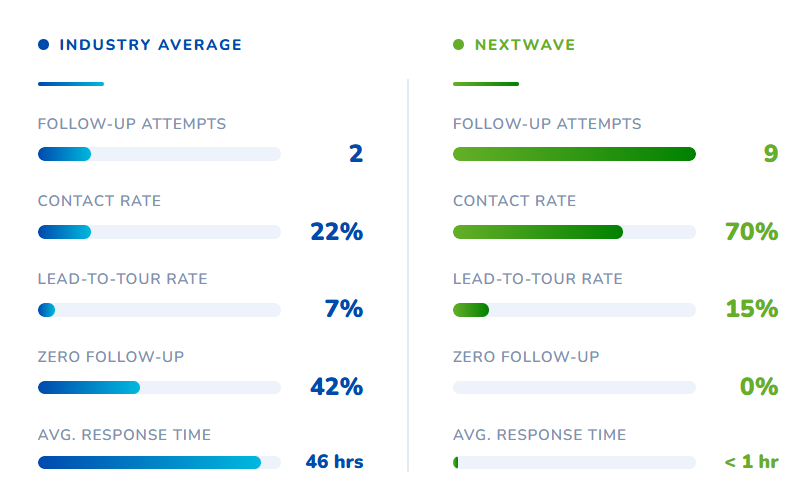
Task: Select the Industry Average heading
Action: [151, 45]
